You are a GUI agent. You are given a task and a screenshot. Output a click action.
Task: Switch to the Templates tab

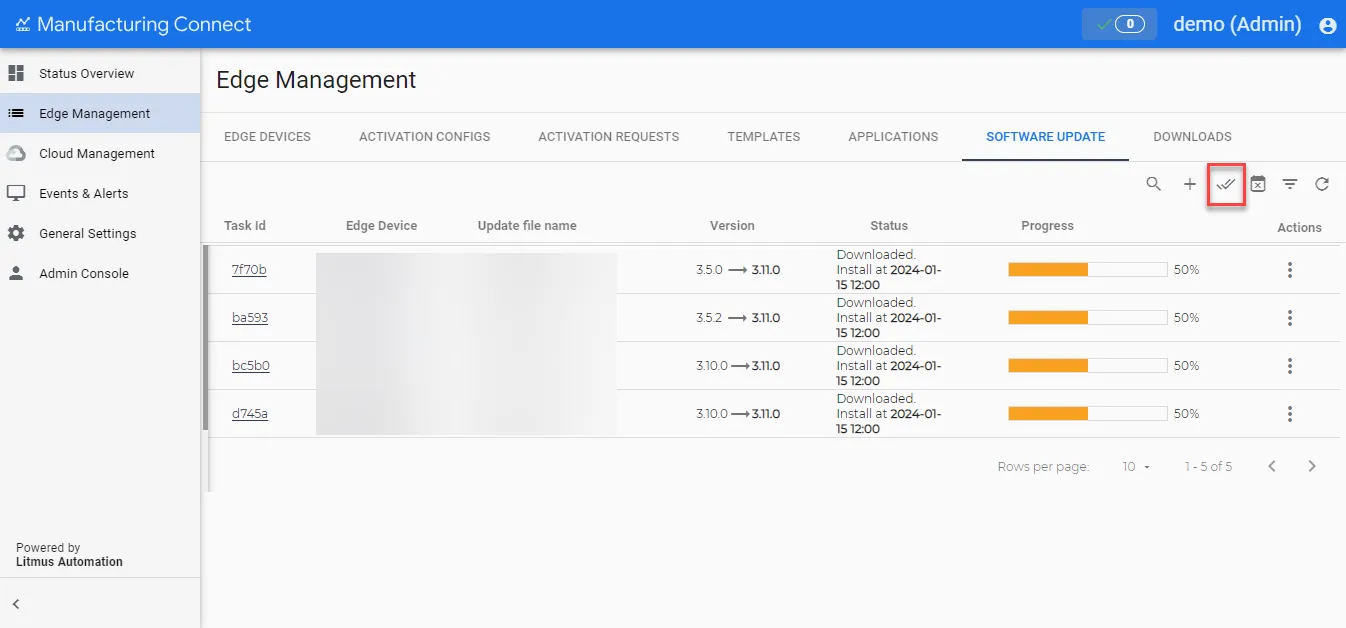pyautogui.click(x=764, y=137)
